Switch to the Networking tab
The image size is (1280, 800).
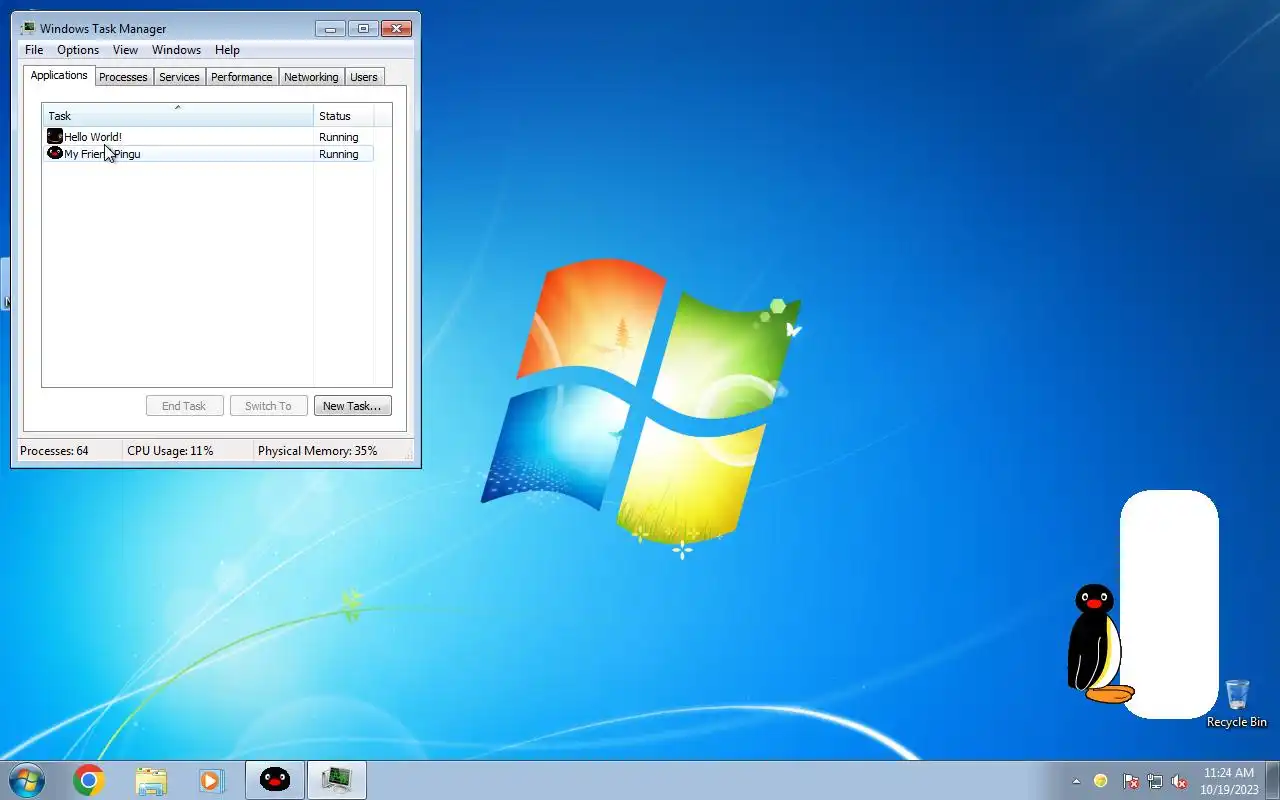[x=311, y=77]
